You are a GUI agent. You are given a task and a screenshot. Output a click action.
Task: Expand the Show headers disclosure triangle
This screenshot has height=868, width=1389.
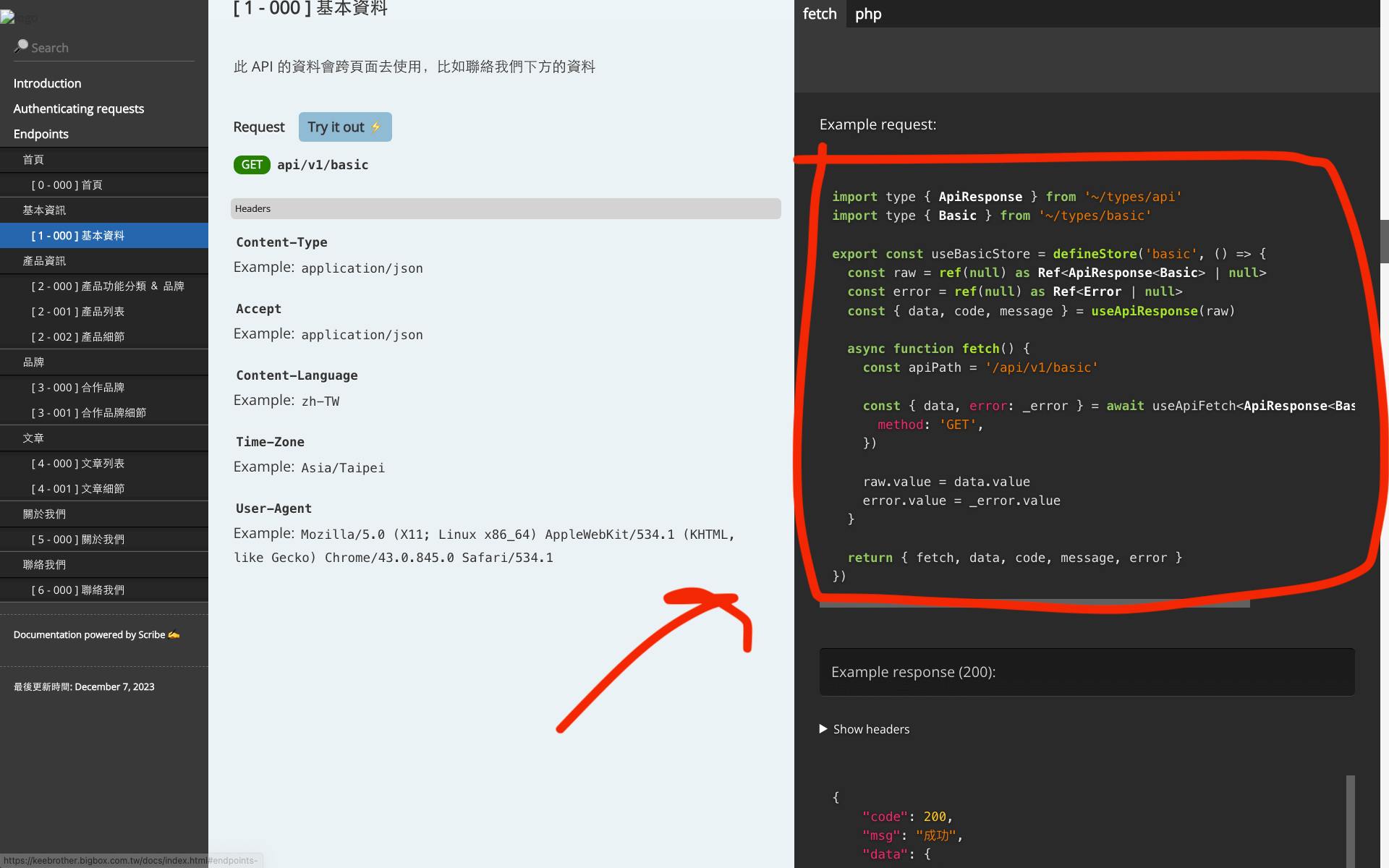click(823, 728)
